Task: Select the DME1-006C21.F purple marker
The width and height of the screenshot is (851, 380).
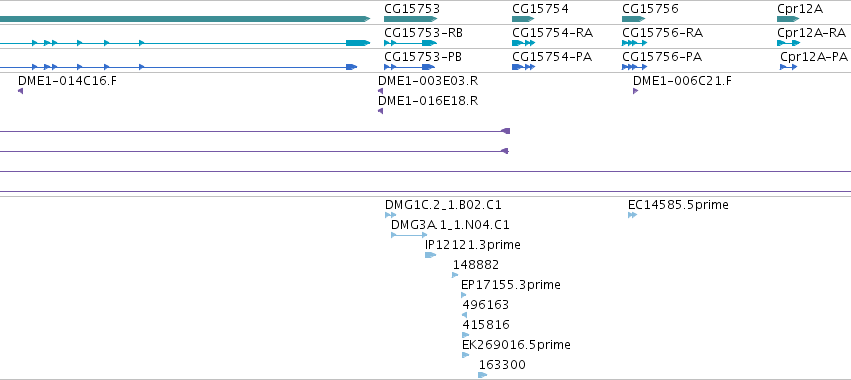Action: coord(636,91)
